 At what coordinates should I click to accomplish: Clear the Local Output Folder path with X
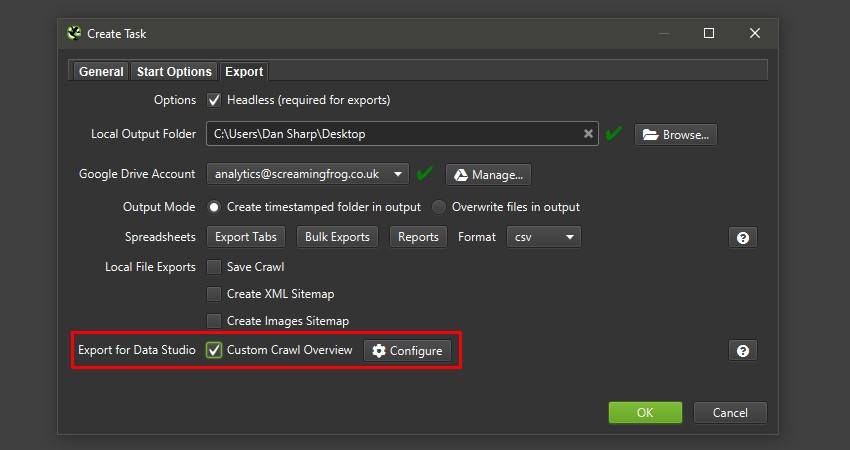click(588, 134)
